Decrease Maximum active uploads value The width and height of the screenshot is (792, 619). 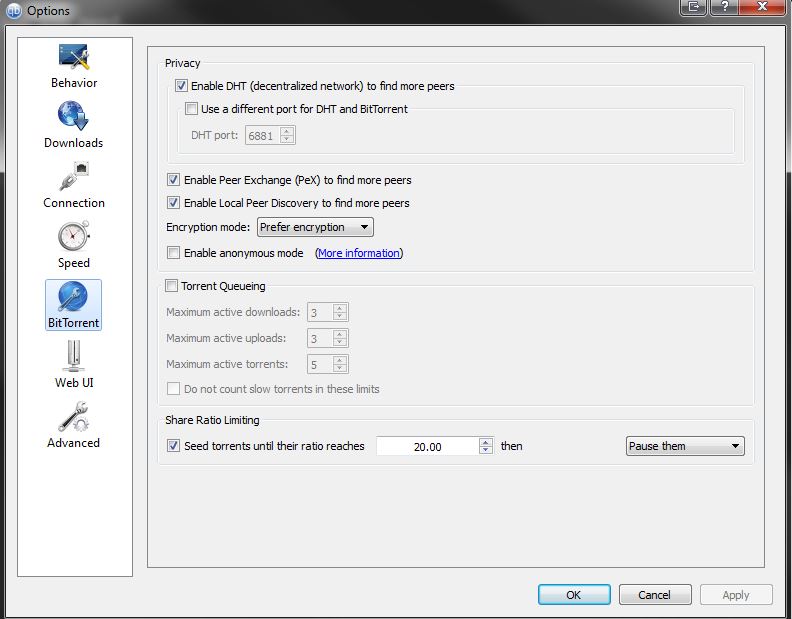pos(340,342)
